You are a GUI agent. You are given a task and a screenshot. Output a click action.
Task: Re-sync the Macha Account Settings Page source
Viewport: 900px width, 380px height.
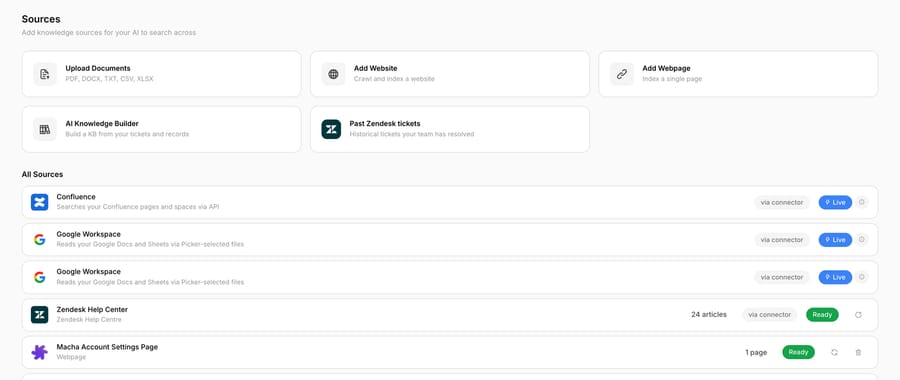click(x=834, y=352)
